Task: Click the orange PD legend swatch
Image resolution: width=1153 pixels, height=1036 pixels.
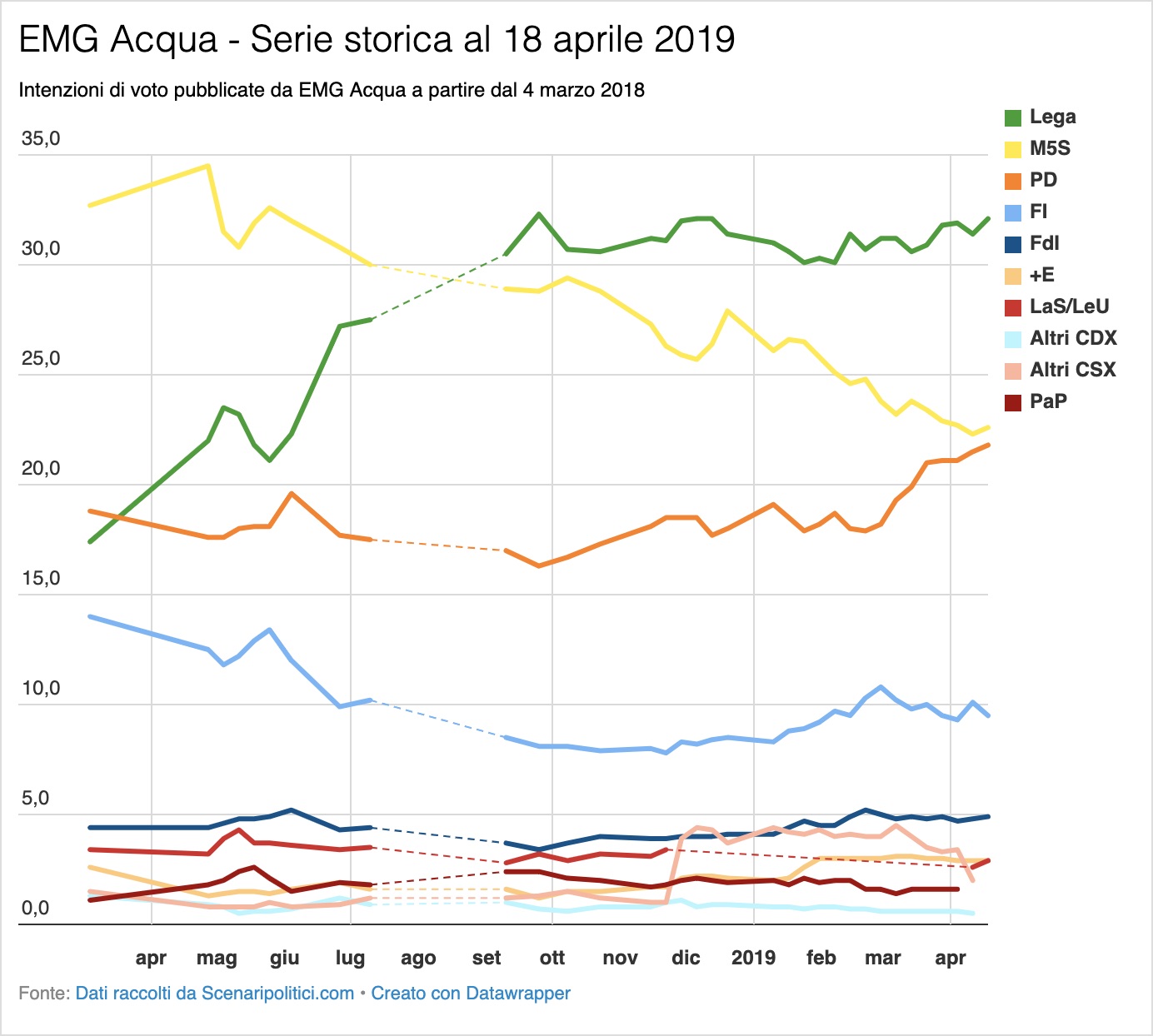Action: tap(1013, 182)
